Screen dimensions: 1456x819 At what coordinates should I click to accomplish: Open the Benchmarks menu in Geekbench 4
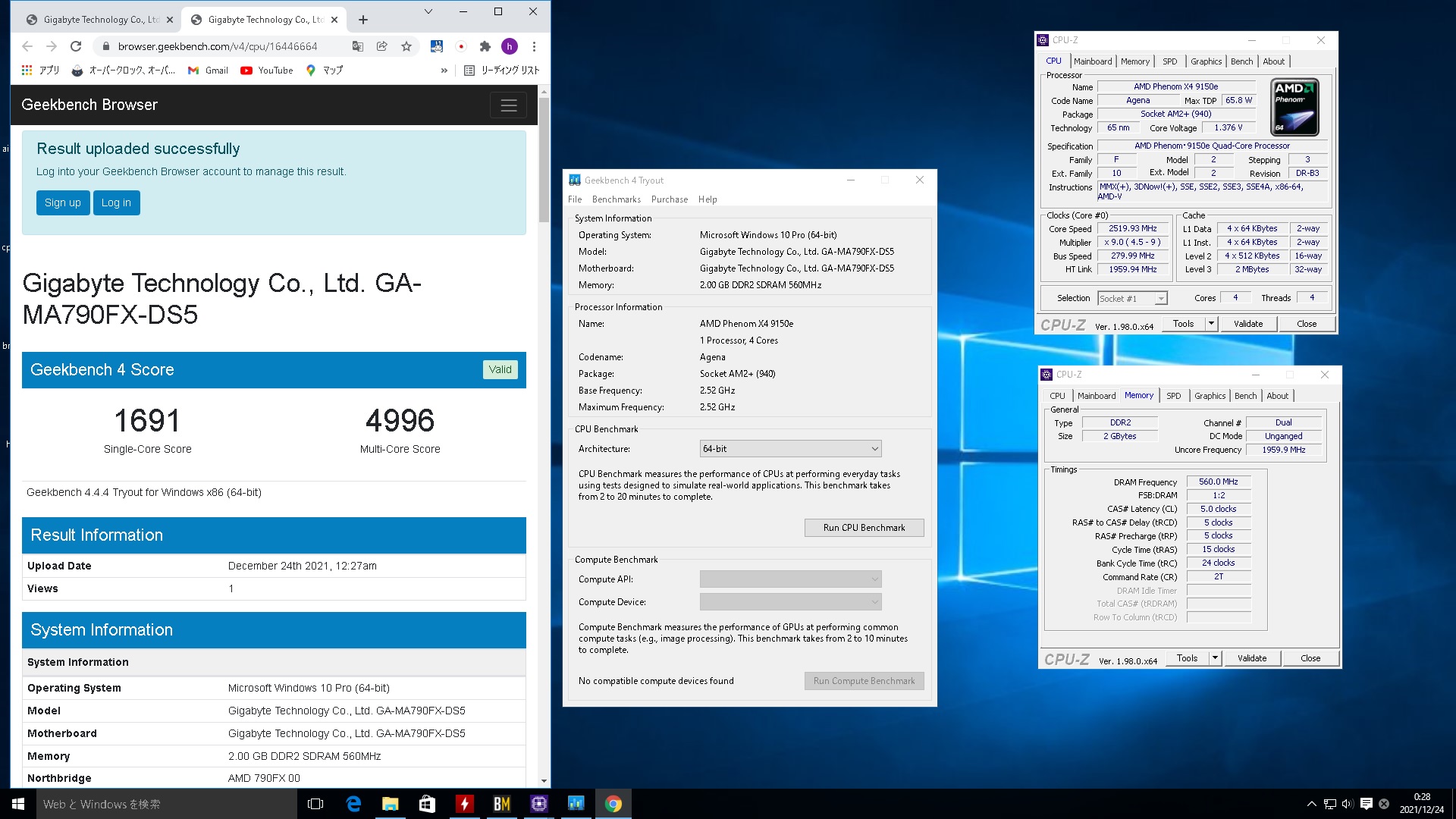click(x=617, y=199)
